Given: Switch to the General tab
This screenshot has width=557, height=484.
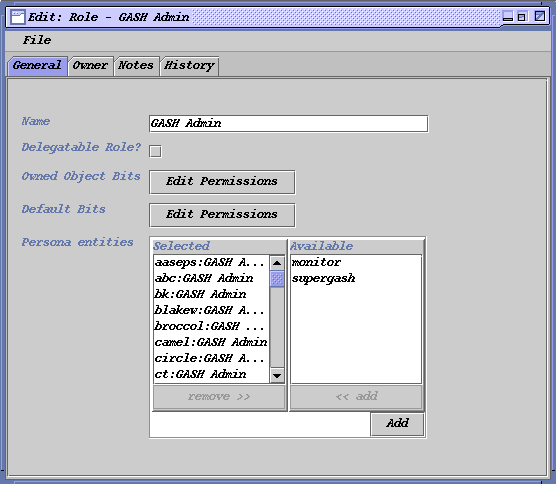Looking at the screenshot, I should (37, 65).
